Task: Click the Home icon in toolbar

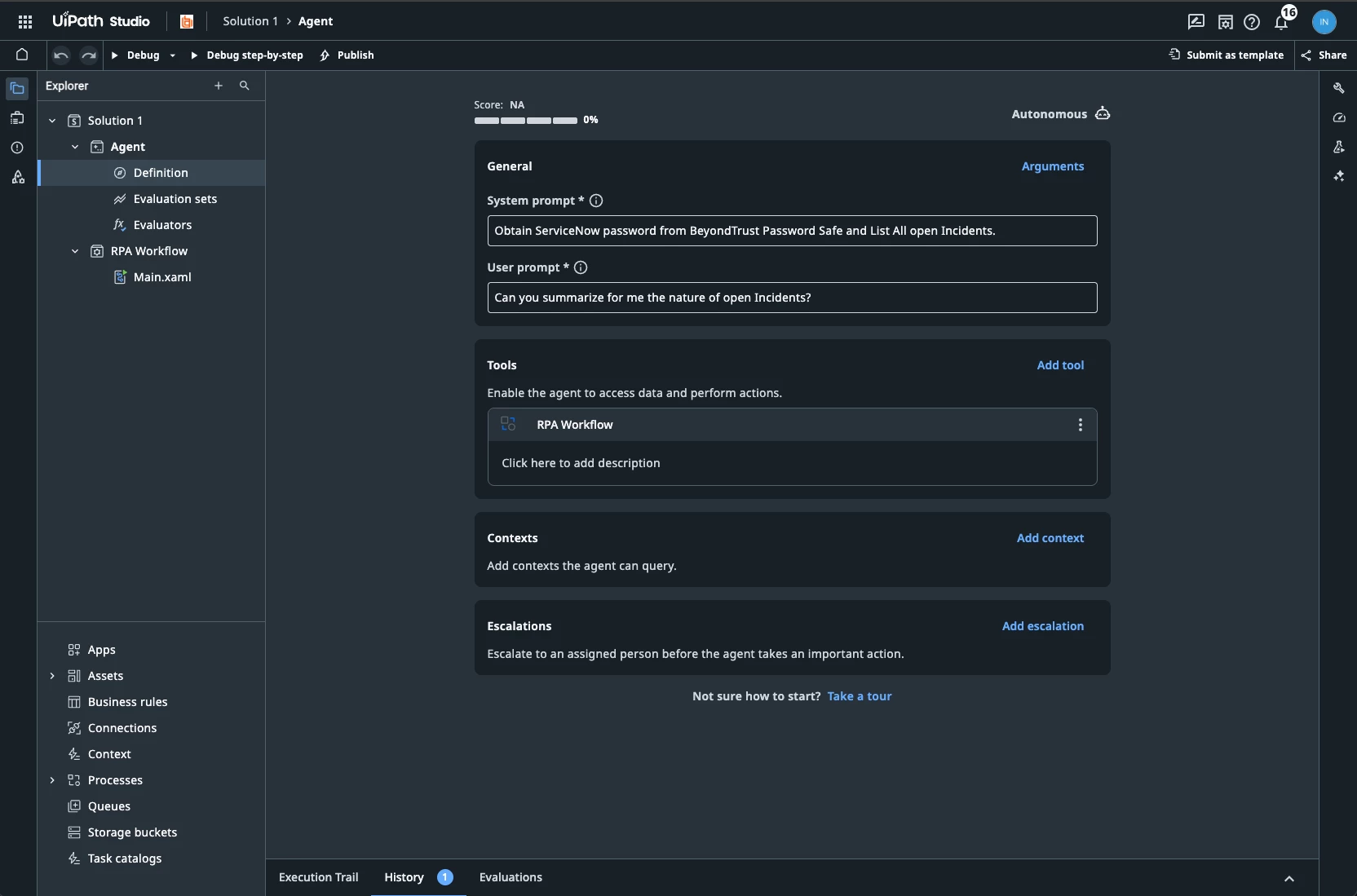Action: click(x=22, y=55)
